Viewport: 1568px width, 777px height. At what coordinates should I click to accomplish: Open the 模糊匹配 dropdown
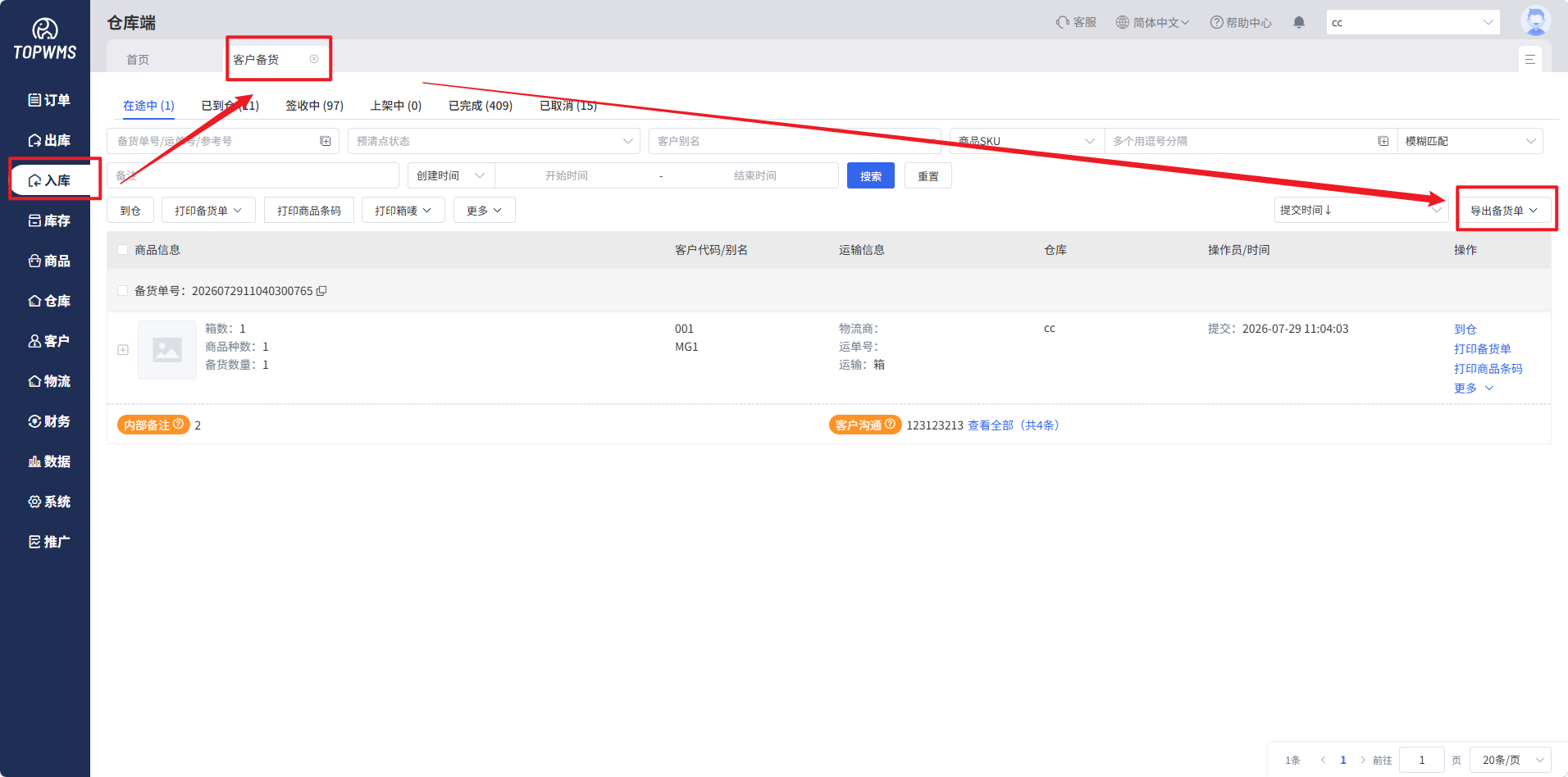click(1470, 141)
